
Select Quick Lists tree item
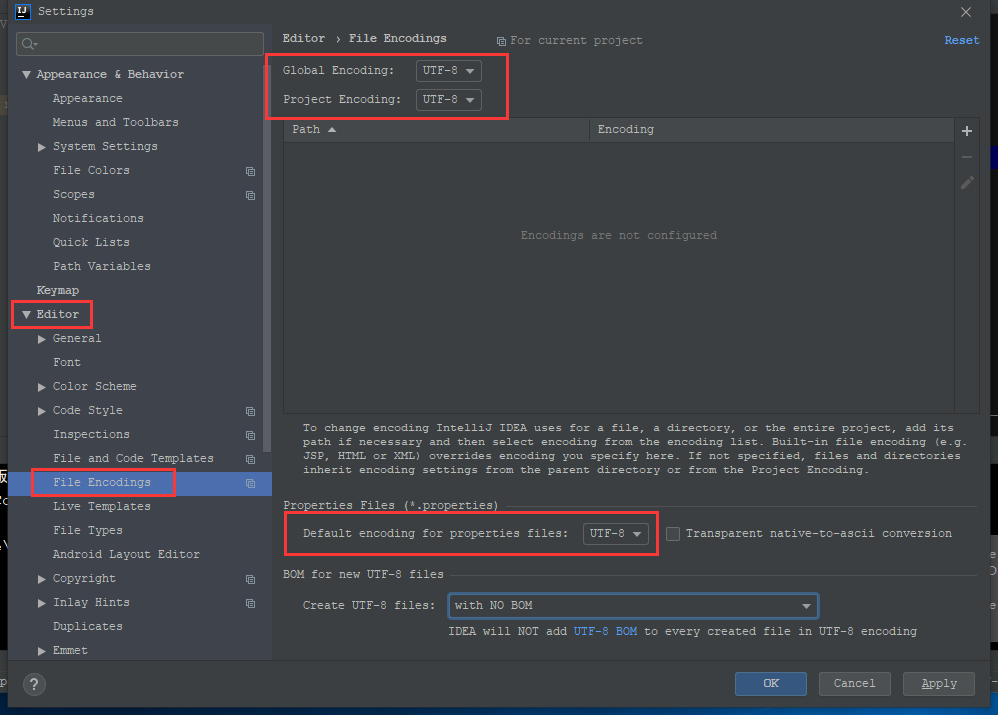(91, 243)
